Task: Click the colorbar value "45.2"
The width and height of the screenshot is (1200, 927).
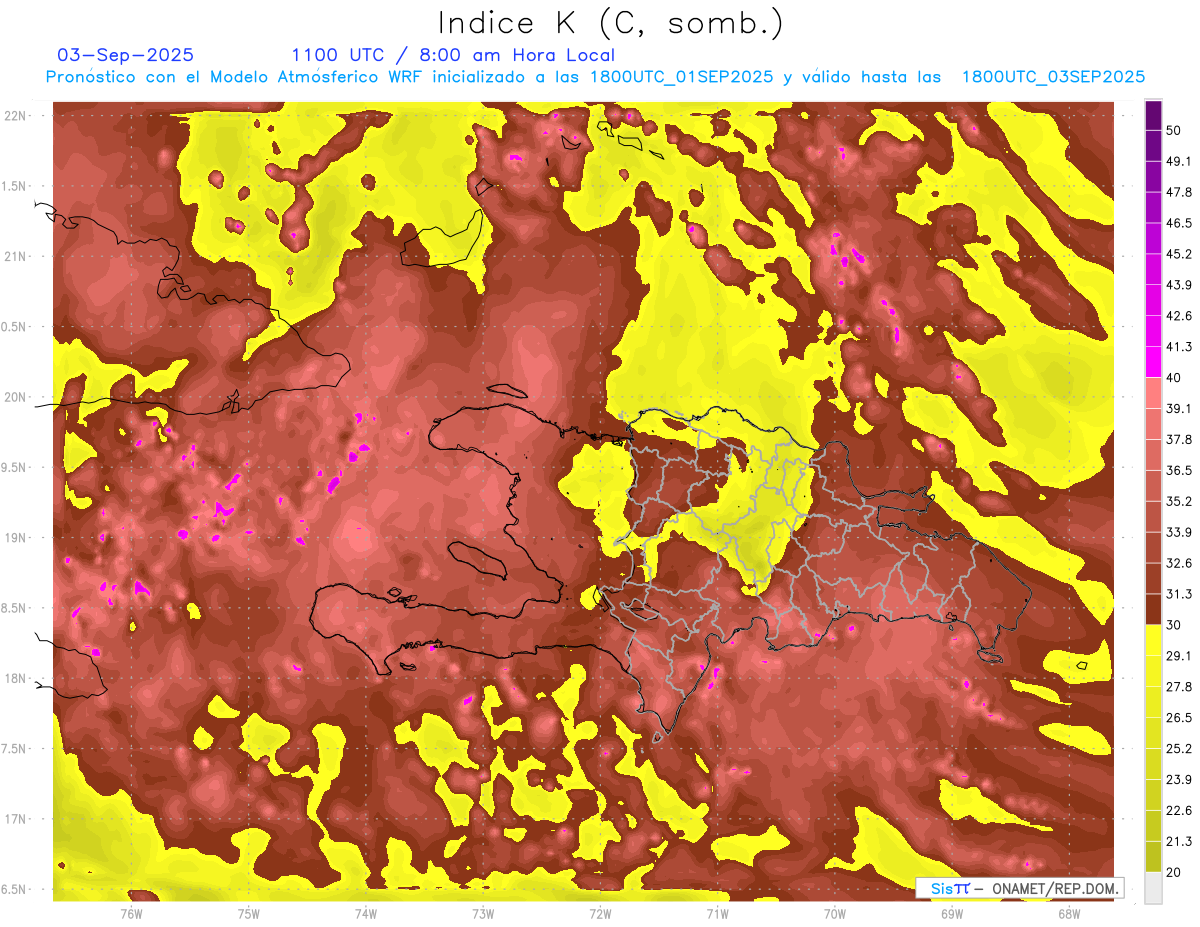Action: 1179,254
